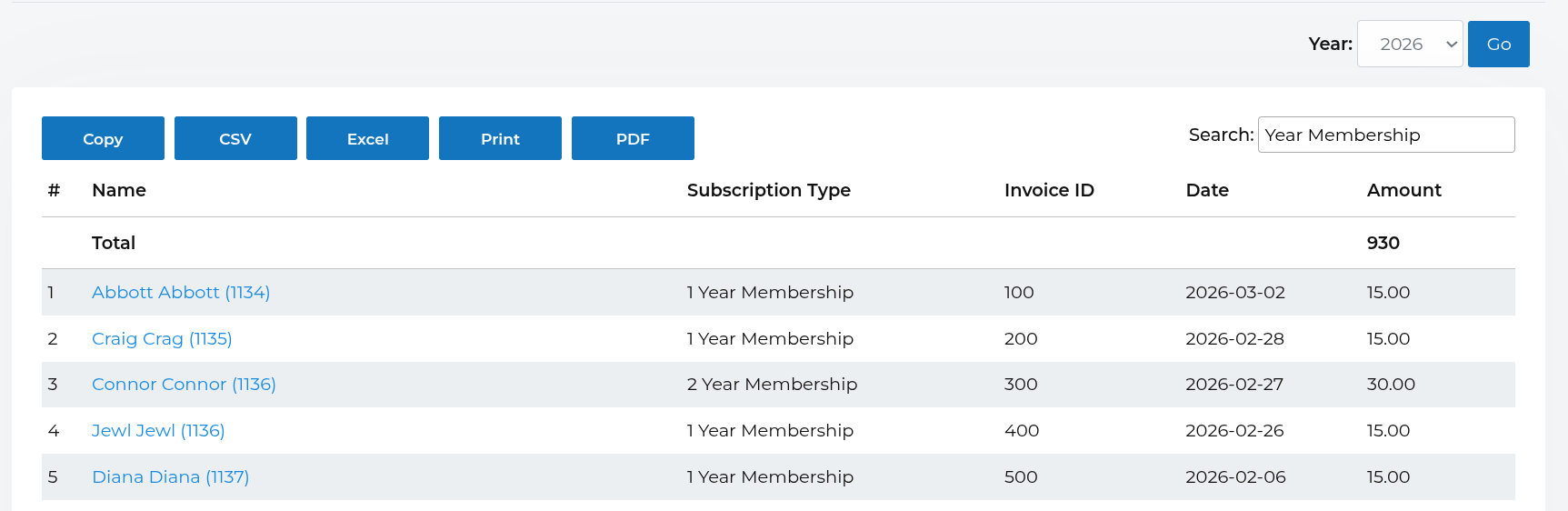Click the Go button
The image size is (1568, 511).
pyautogui.click(x=1499, y=44)
